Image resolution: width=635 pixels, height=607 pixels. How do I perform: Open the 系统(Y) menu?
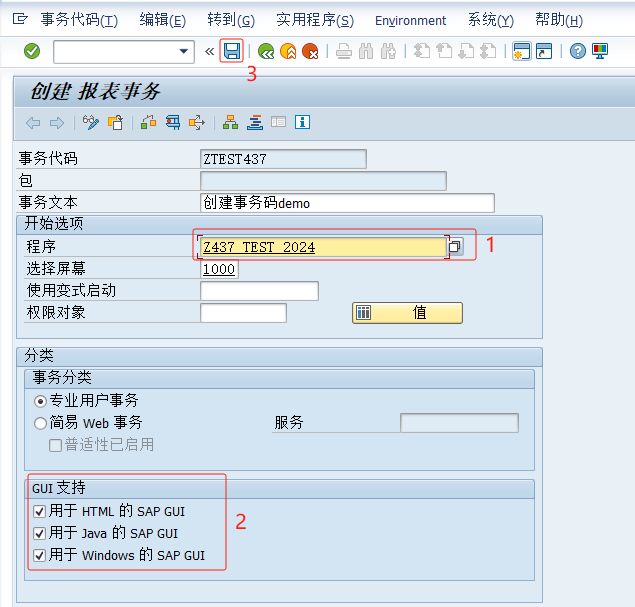491,20
